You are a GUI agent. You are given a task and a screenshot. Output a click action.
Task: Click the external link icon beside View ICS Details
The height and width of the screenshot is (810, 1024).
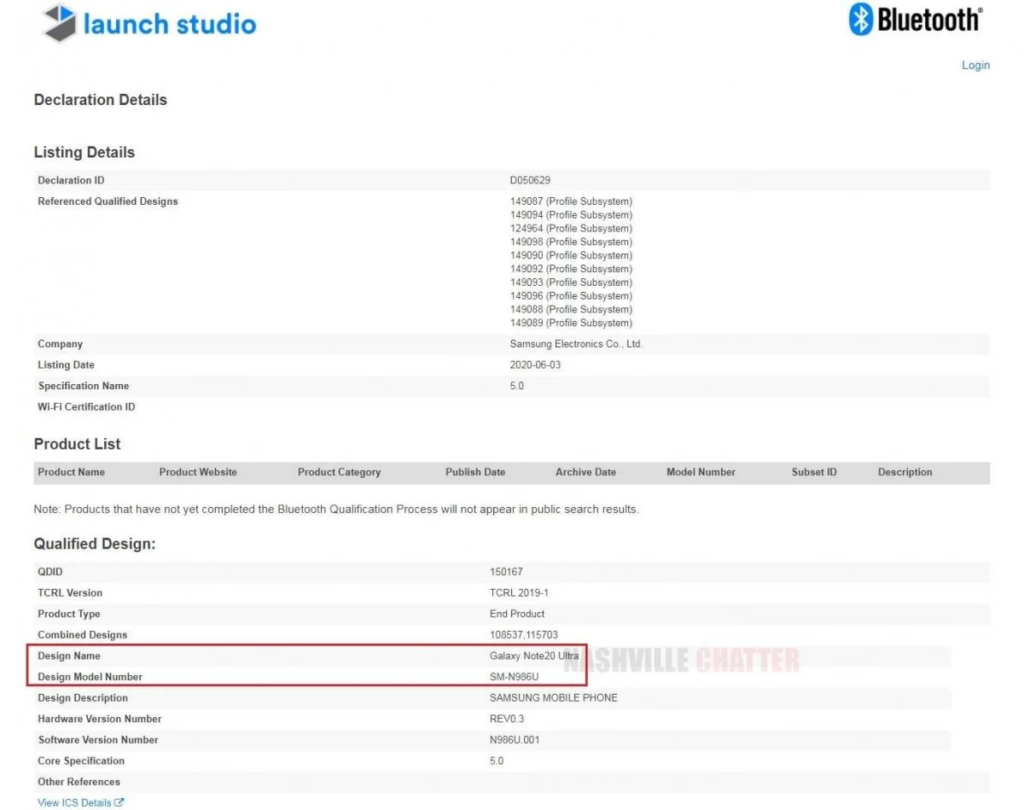coord(118,802)
